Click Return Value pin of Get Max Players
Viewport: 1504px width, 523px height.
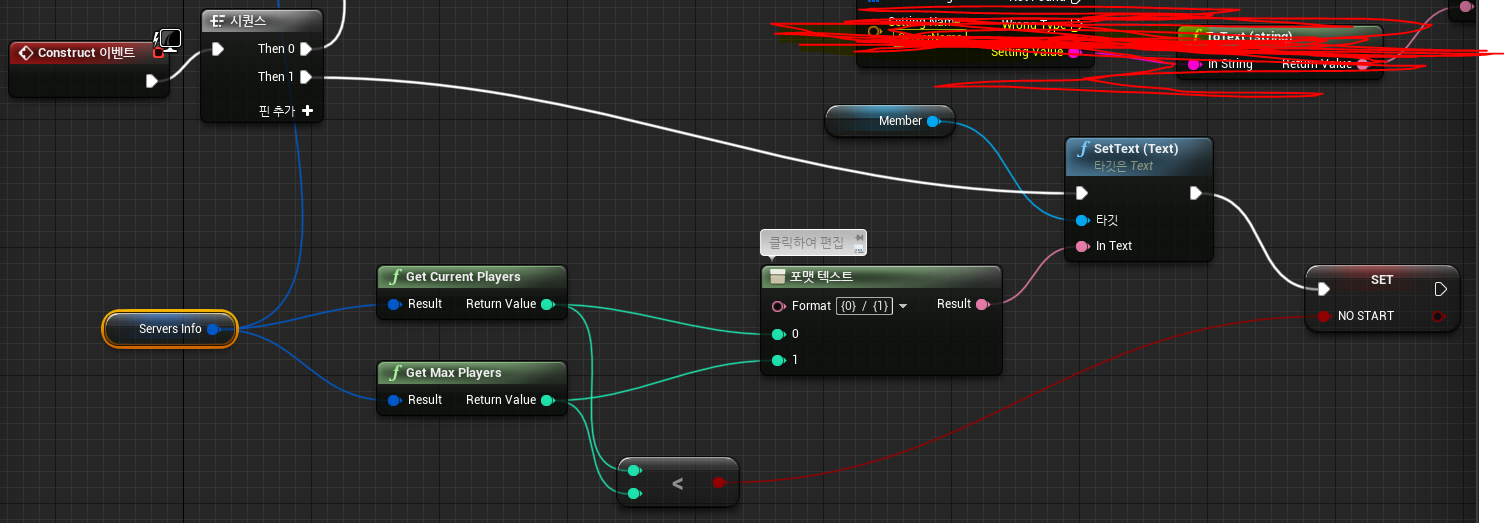coord(546,400)
